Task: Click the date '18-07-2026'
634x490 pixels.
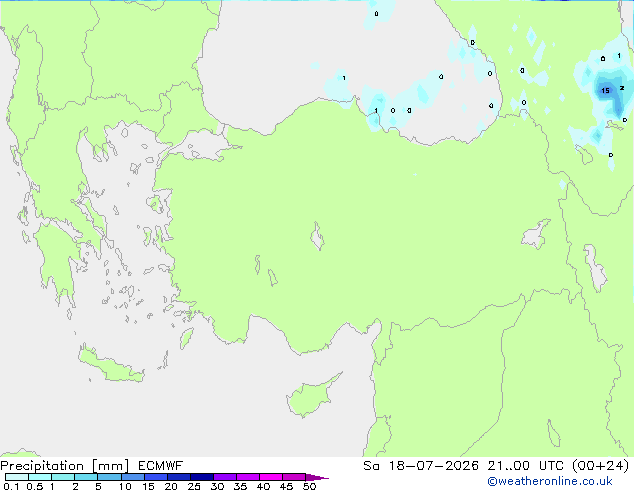Action: (x=434, y=466)
